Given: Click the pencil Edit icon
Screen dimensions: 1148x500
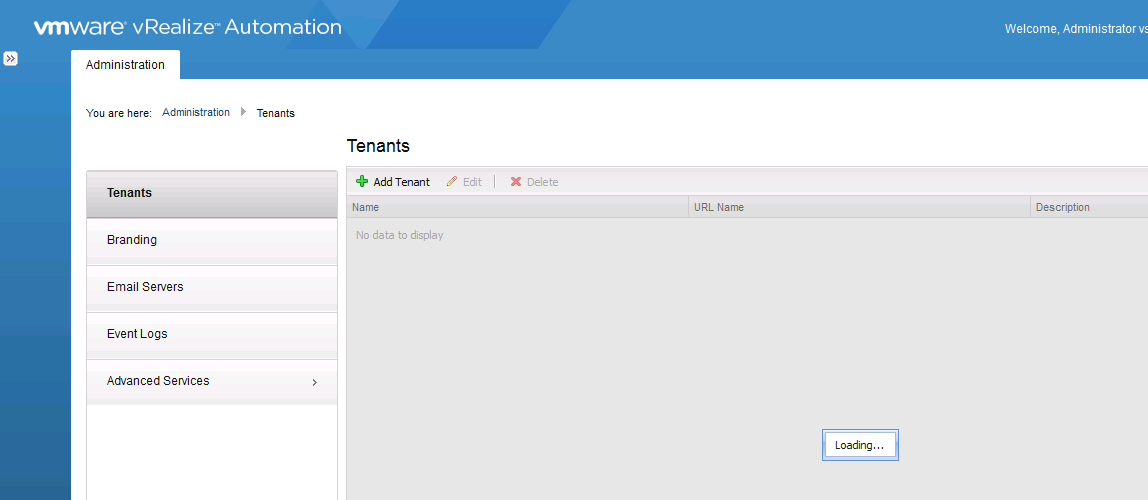Looking at the screenshot, I should 452,182.
